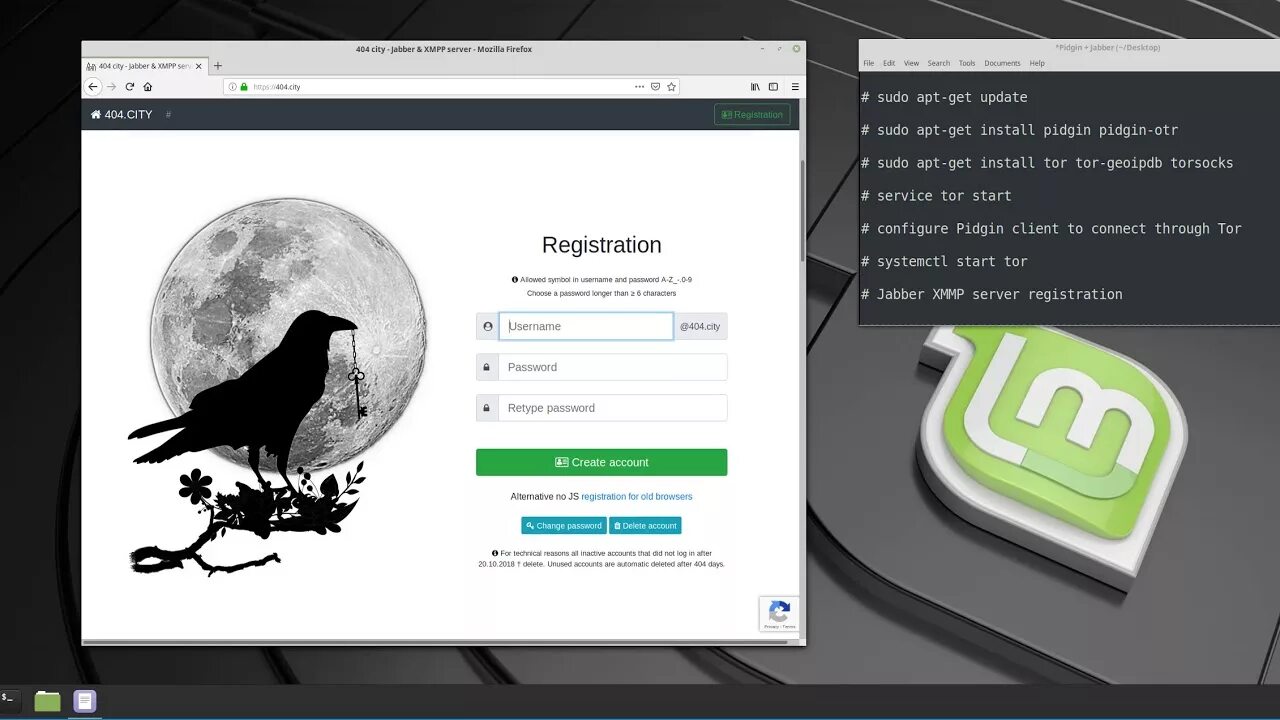Click the green padlock security icon
This screenshot has width=1280, height=720.
click(243, 87)
